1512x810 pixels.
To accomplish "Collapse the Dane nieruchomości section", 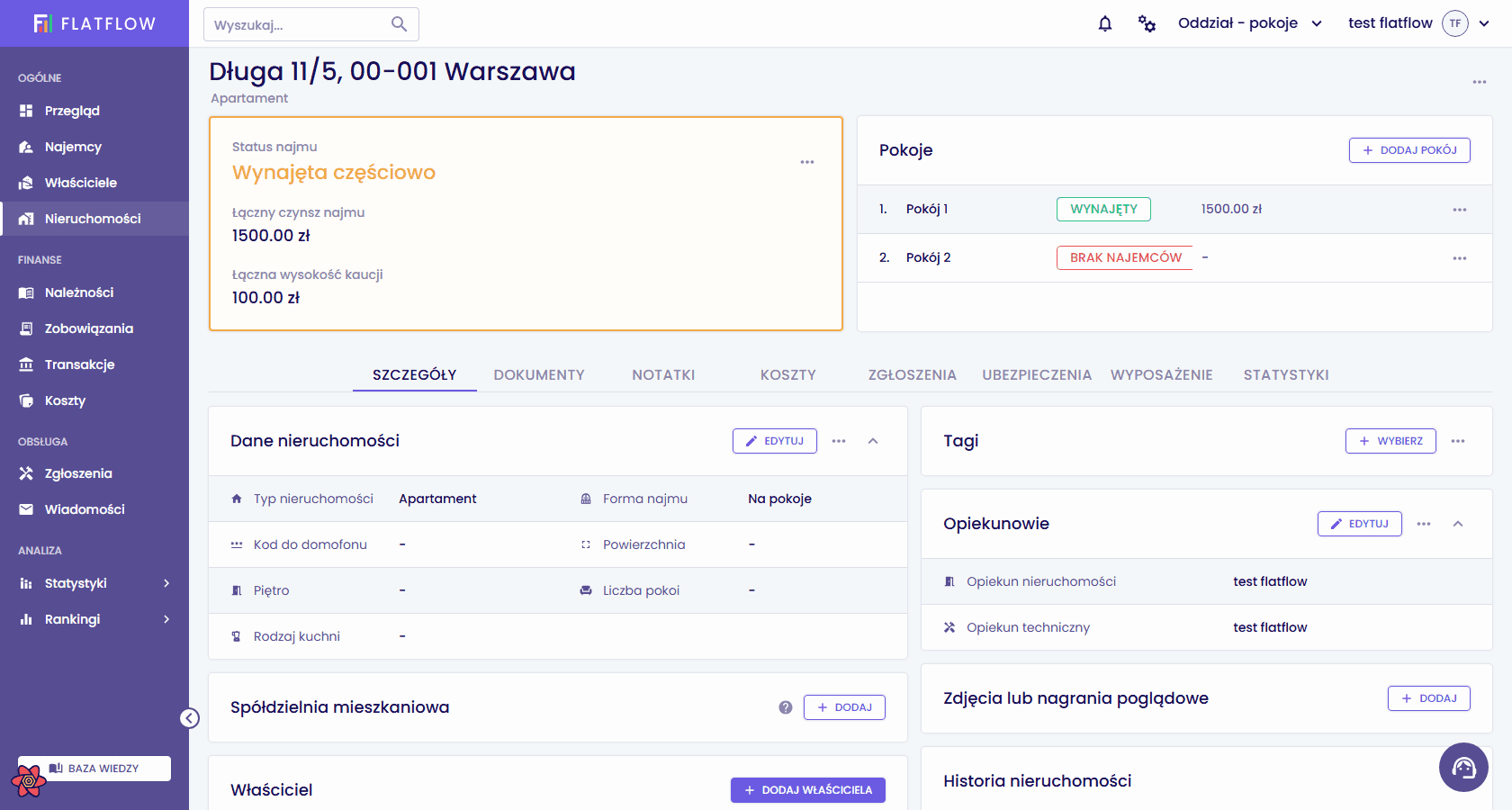I will coord(873,441).
